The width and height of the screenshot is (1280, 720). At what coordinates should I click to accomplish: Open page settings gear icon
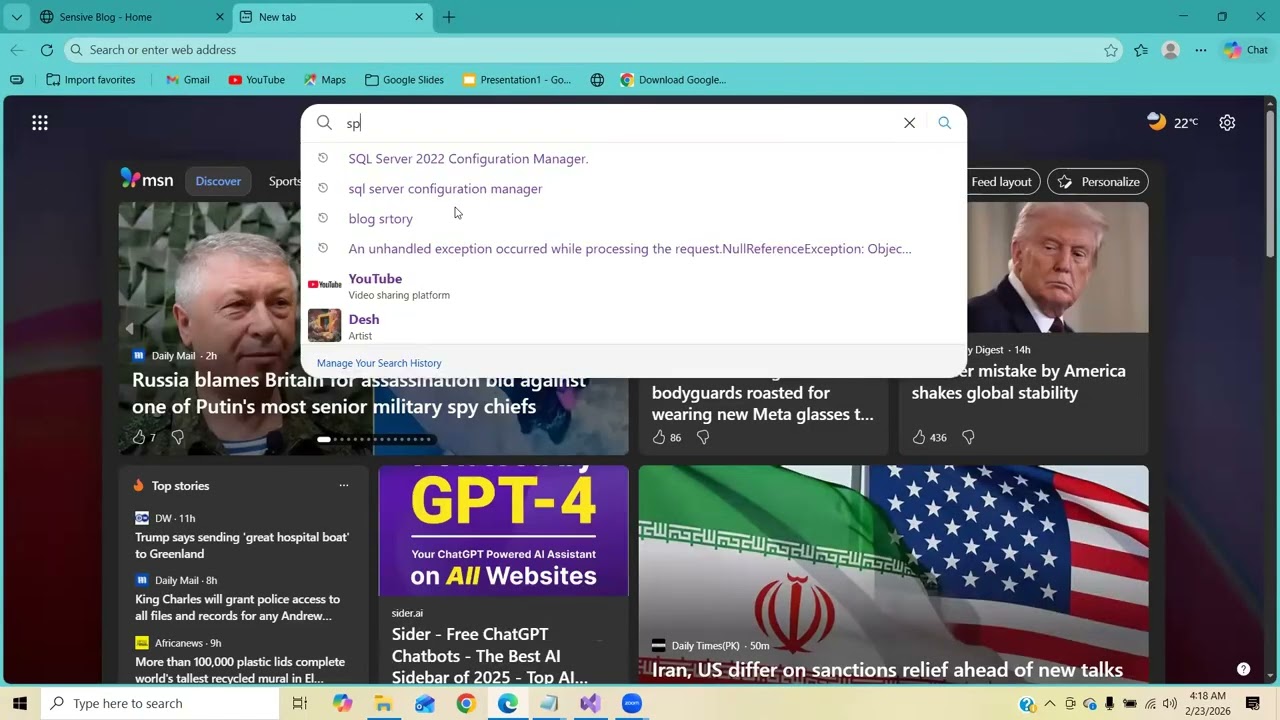click(x=1227, y=123)
